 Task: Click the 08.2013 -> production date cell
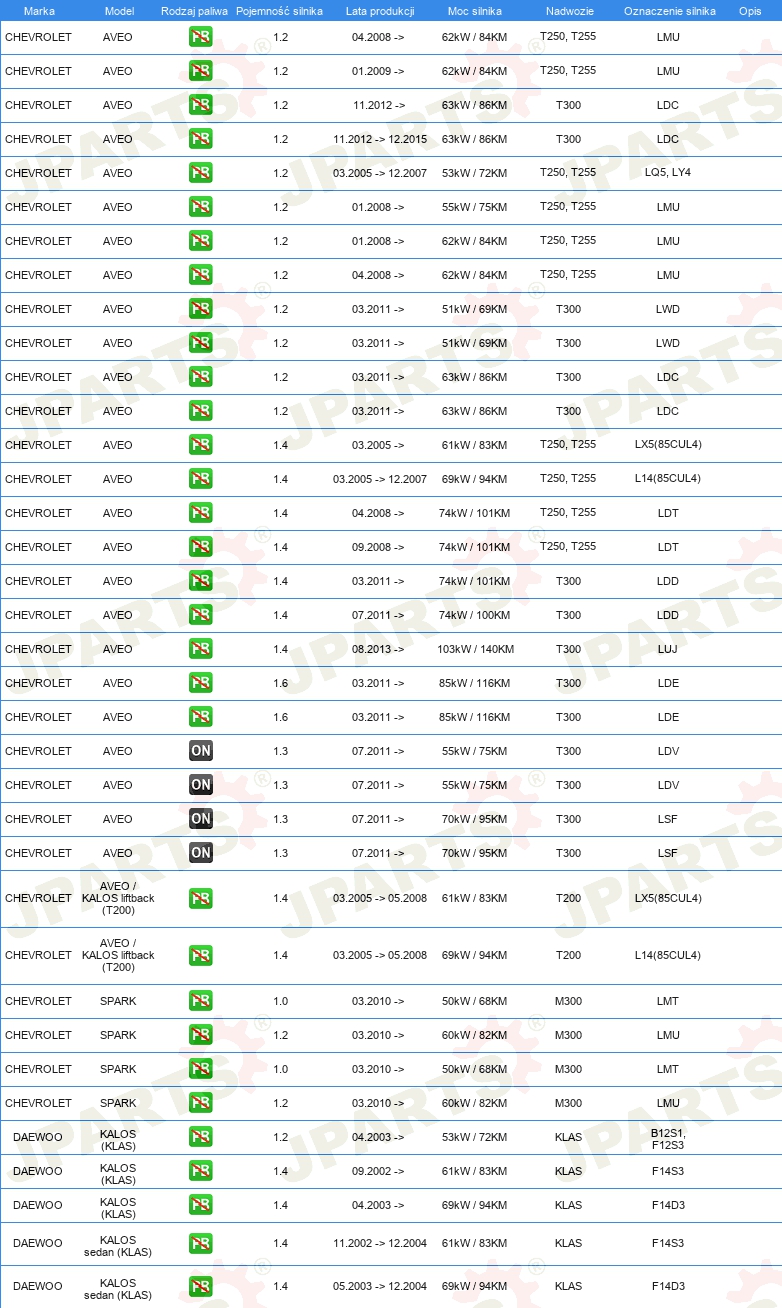[x=378, y=649]
